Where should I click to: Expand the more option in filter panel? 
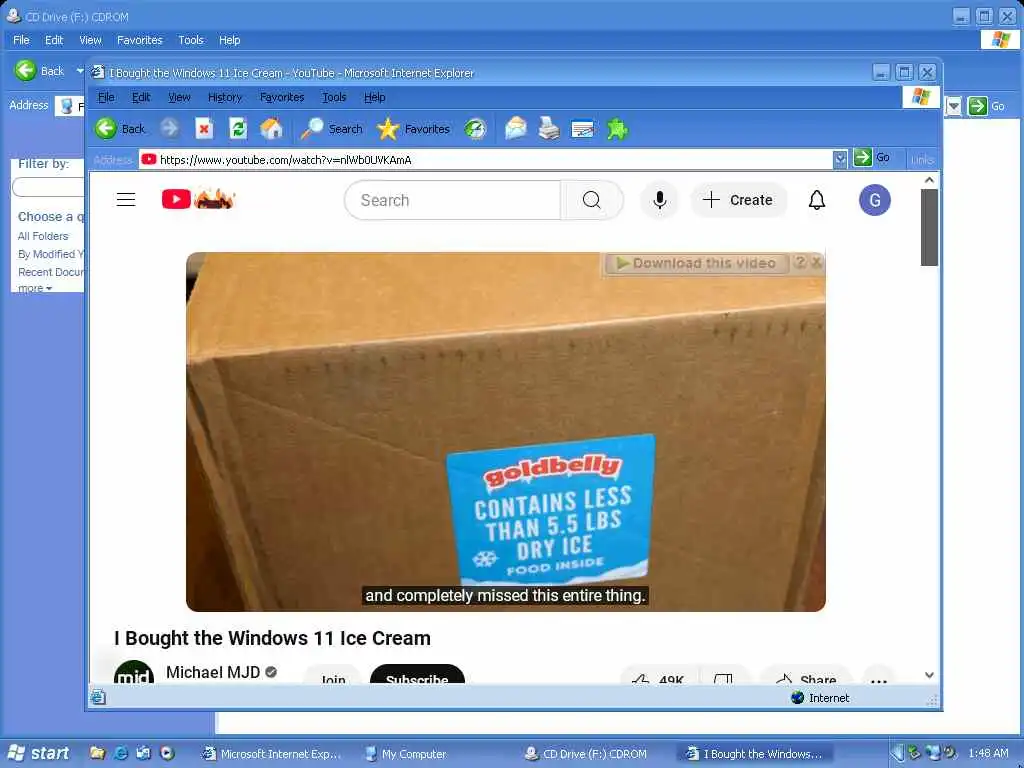(x=35, y=288)
